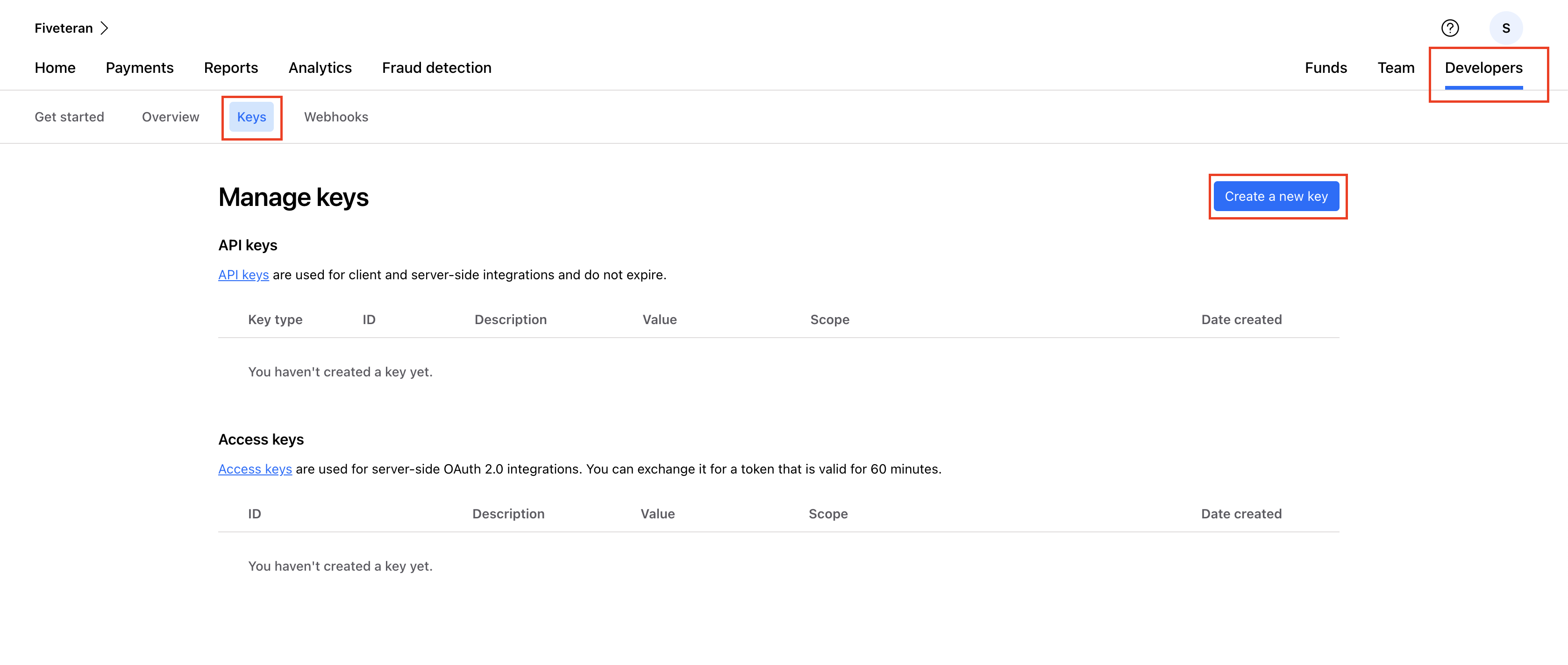The height and width of the screenshot is (665, 1568).
Task: Navigate to Get started section
Action: [x=68, y=115]
